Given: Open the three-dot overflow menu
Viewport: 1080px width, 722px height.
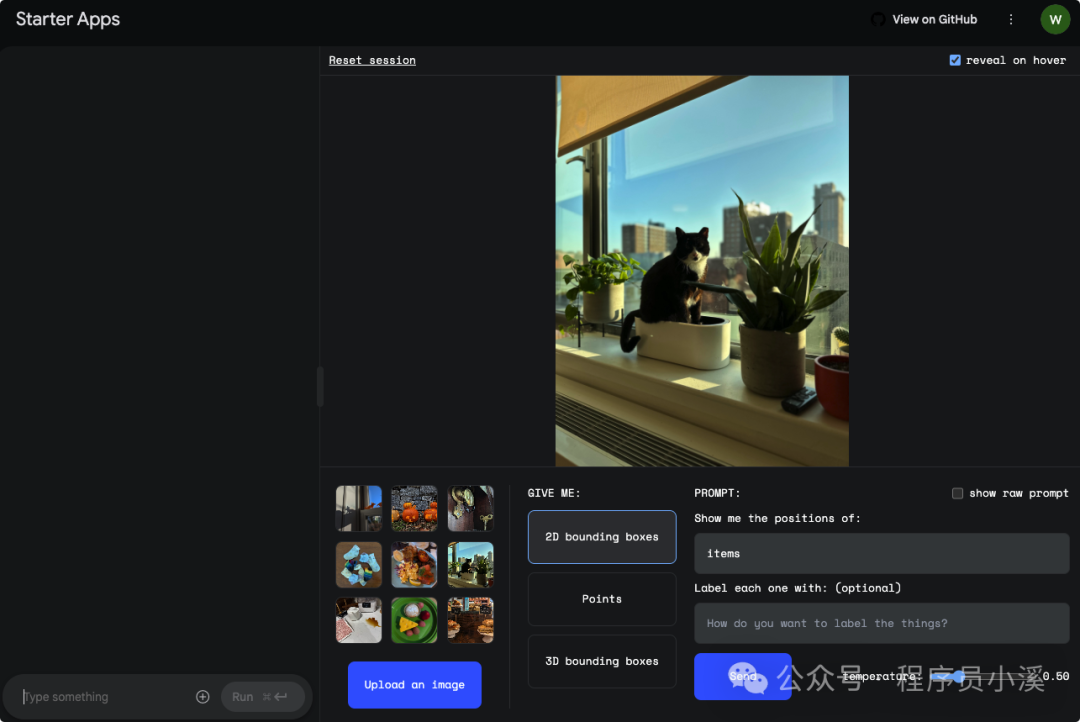Looking at the screenshot, I should point(1011,19).
